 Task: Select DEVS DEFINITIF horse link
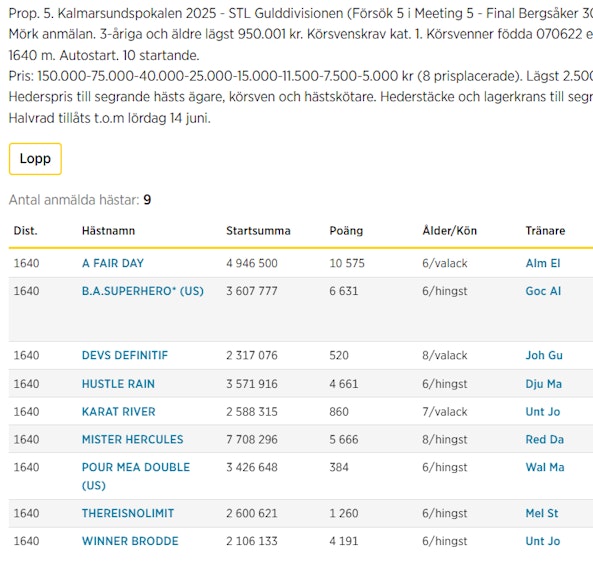click(x=125, y=355)
